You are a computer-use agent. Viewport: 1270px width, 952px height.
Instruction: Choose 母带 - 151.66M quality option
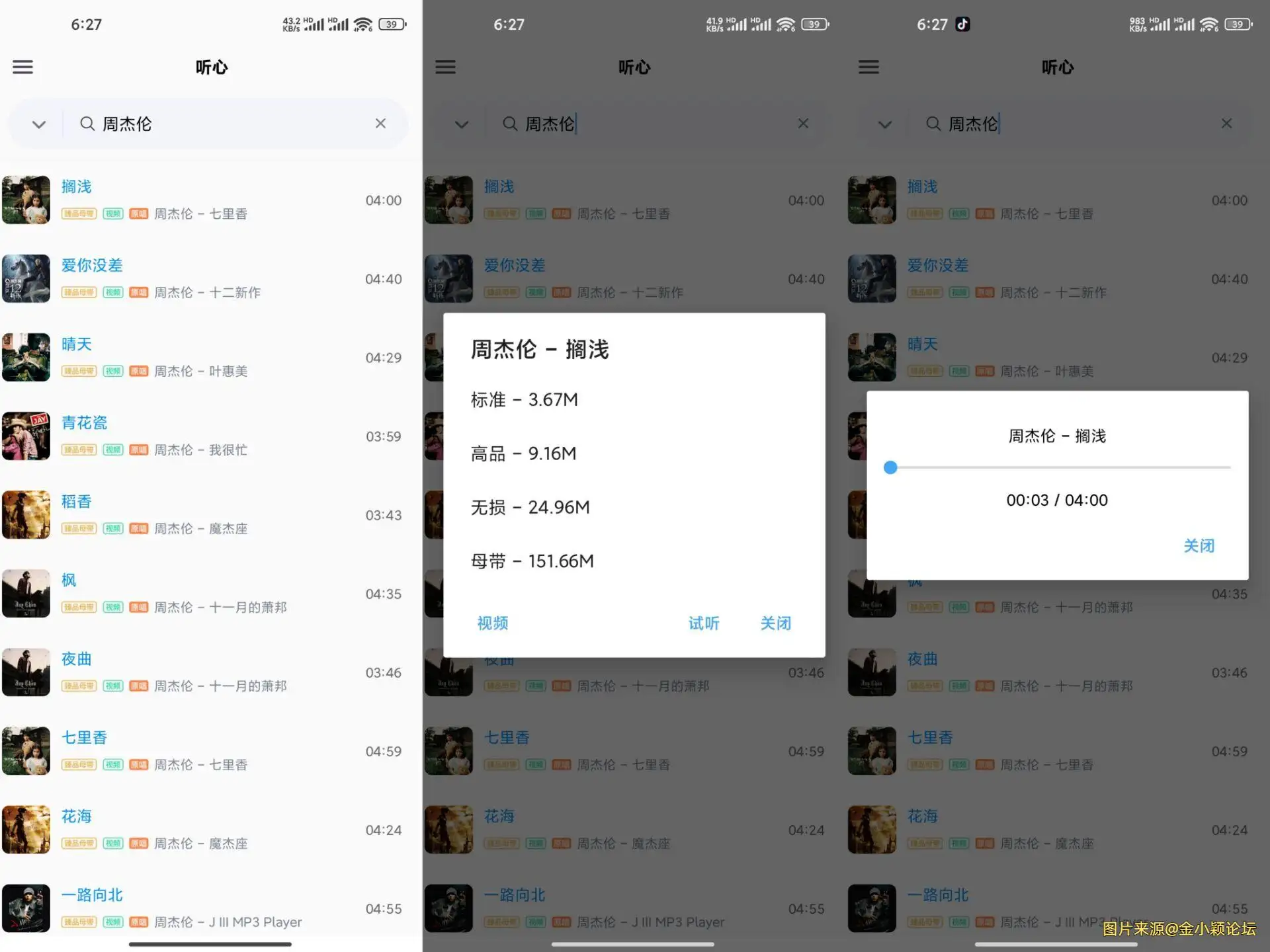tap(532, 561)
